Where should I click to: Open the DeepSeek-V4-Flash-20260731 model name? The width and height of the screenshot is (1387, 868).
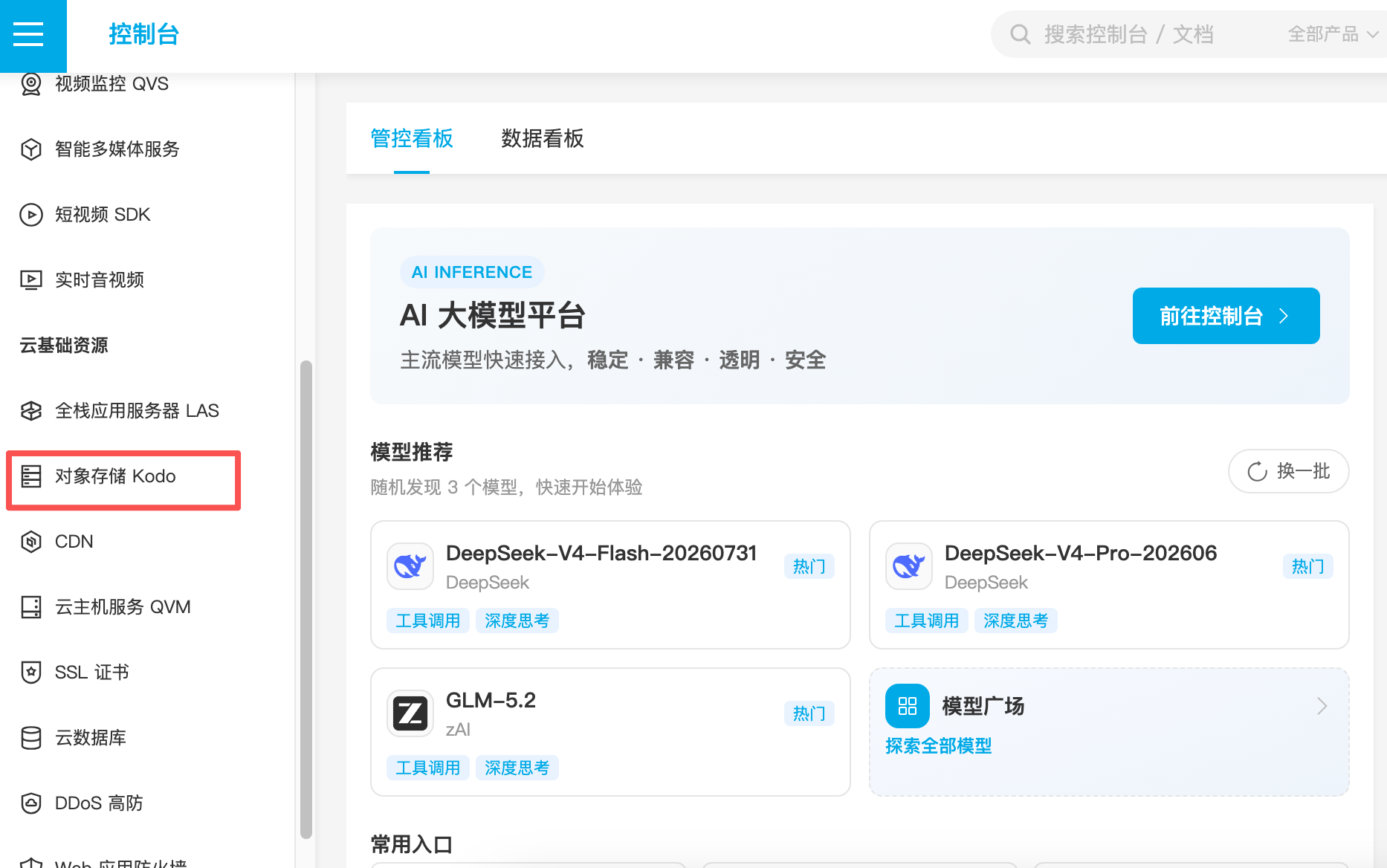(x=601, y=553)
